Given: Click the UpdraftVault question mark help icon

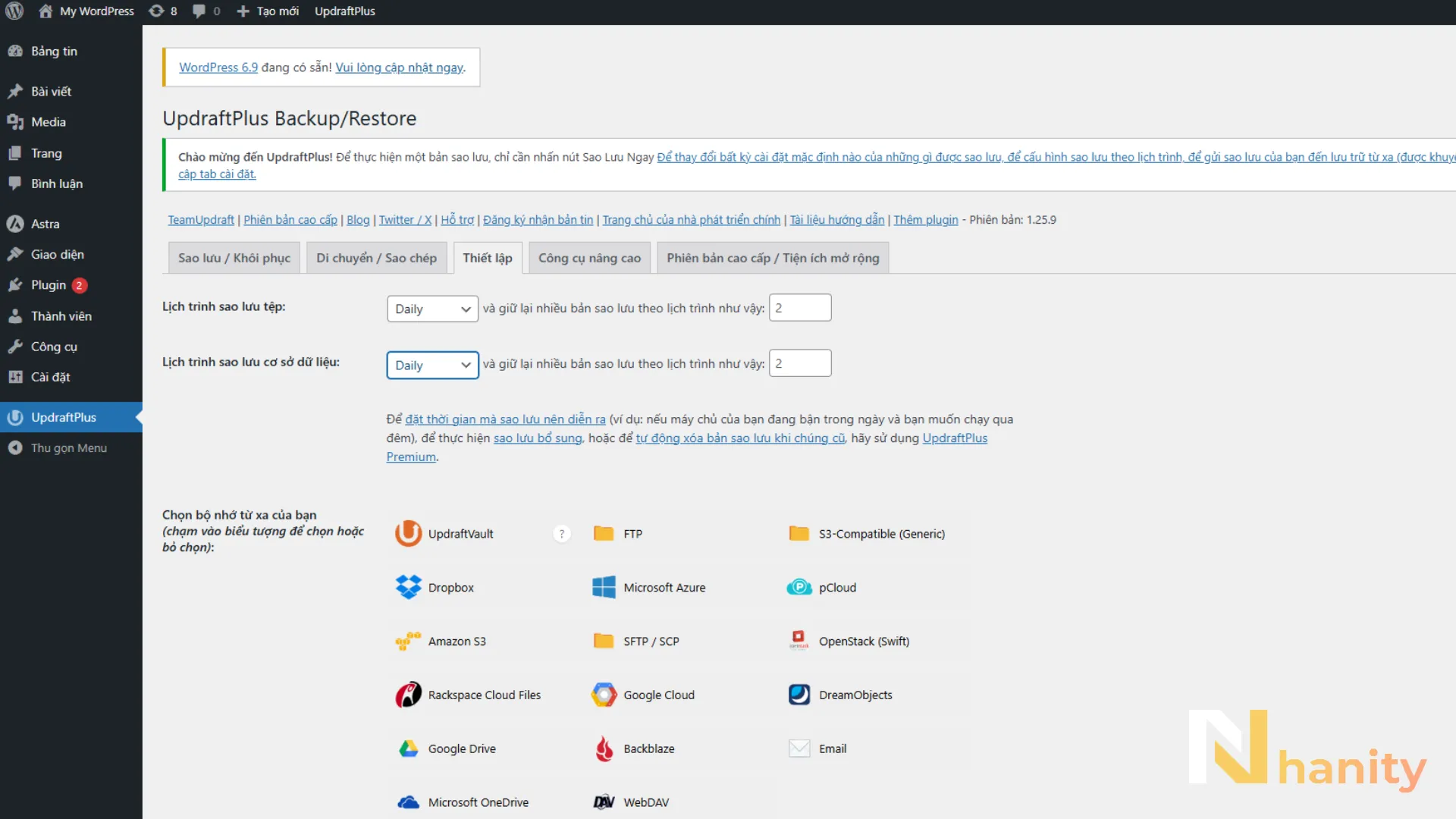Looking at the screenshot, I should [x=562, y=534].
